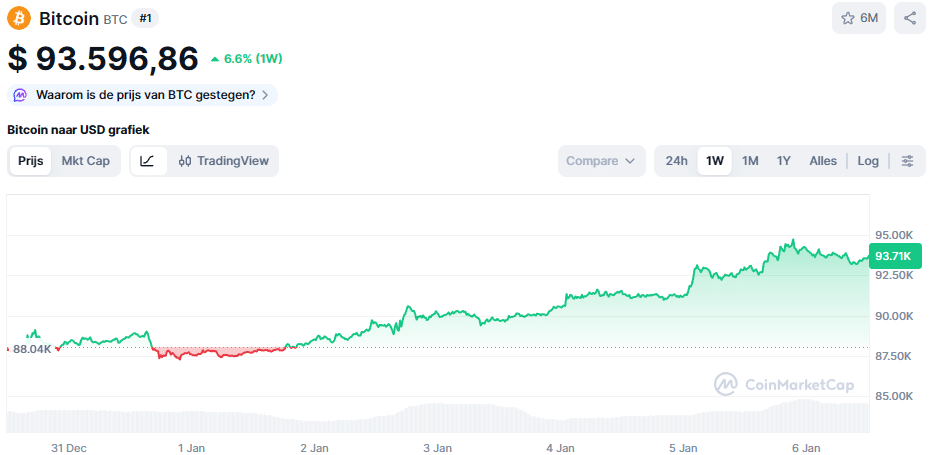The width and height of the screenshot is (929, 455).
Task: Click the '3 Jan' date axis label
Action: (438, 448)
